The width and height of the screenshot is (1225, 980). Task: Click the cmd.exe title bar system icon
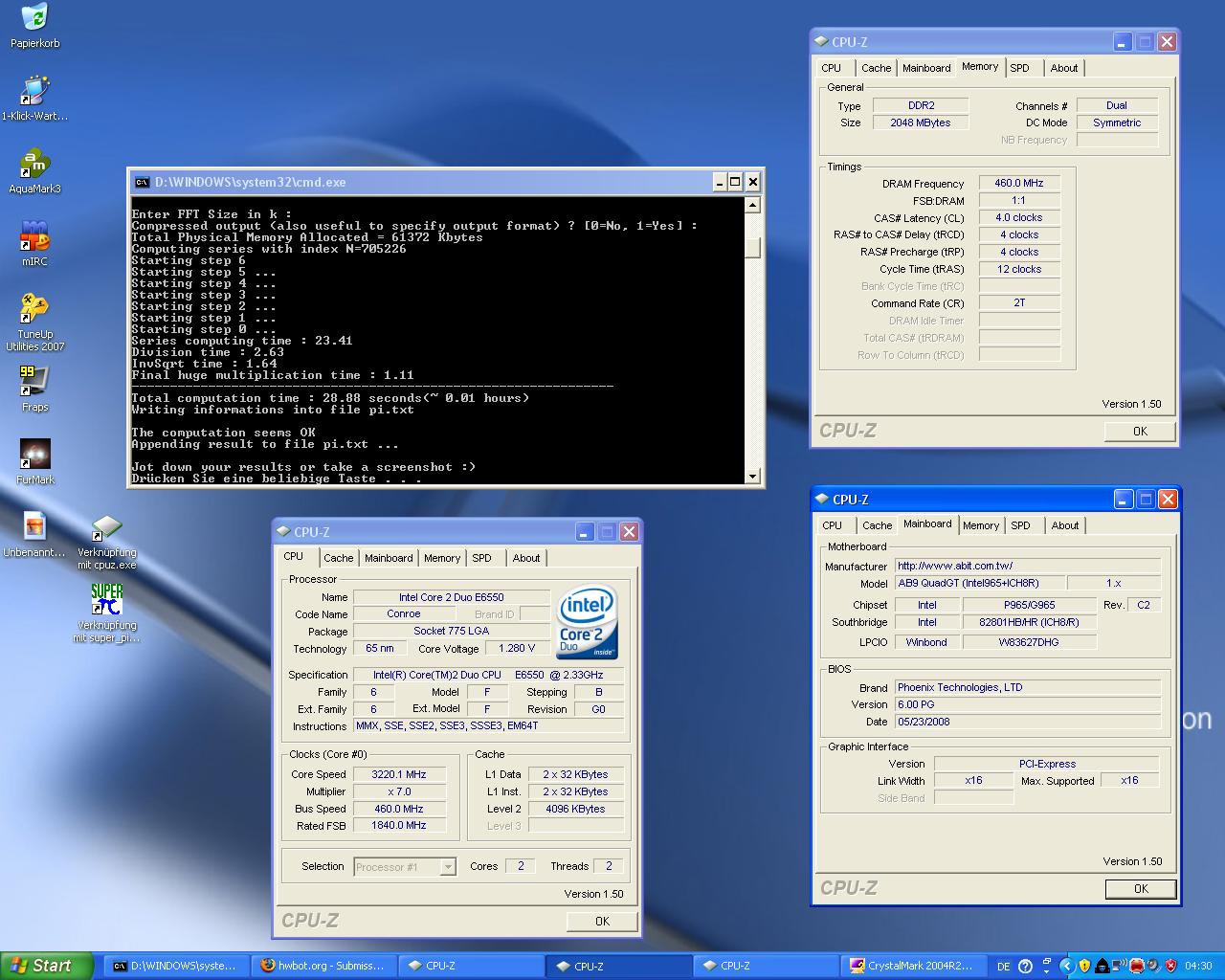(x=142, y=182)
